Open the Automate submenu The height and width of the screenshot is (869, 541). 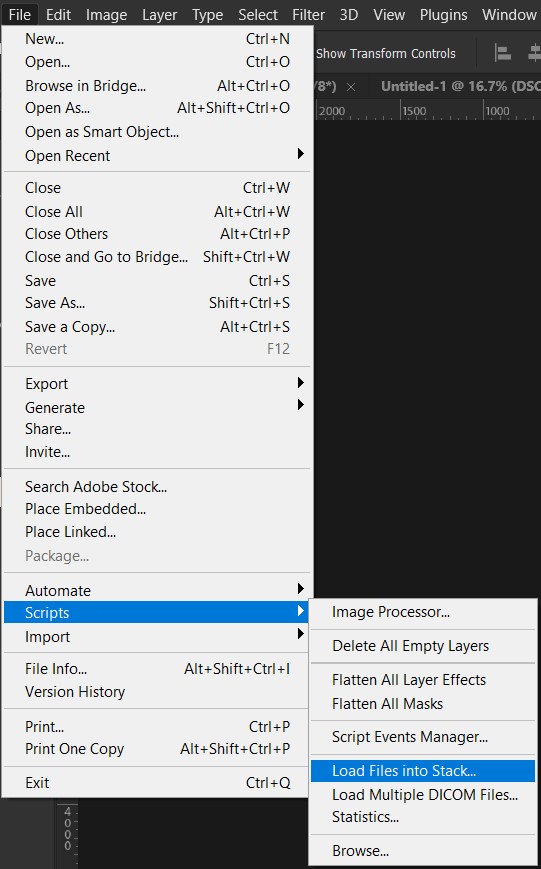tap(158, 590)
